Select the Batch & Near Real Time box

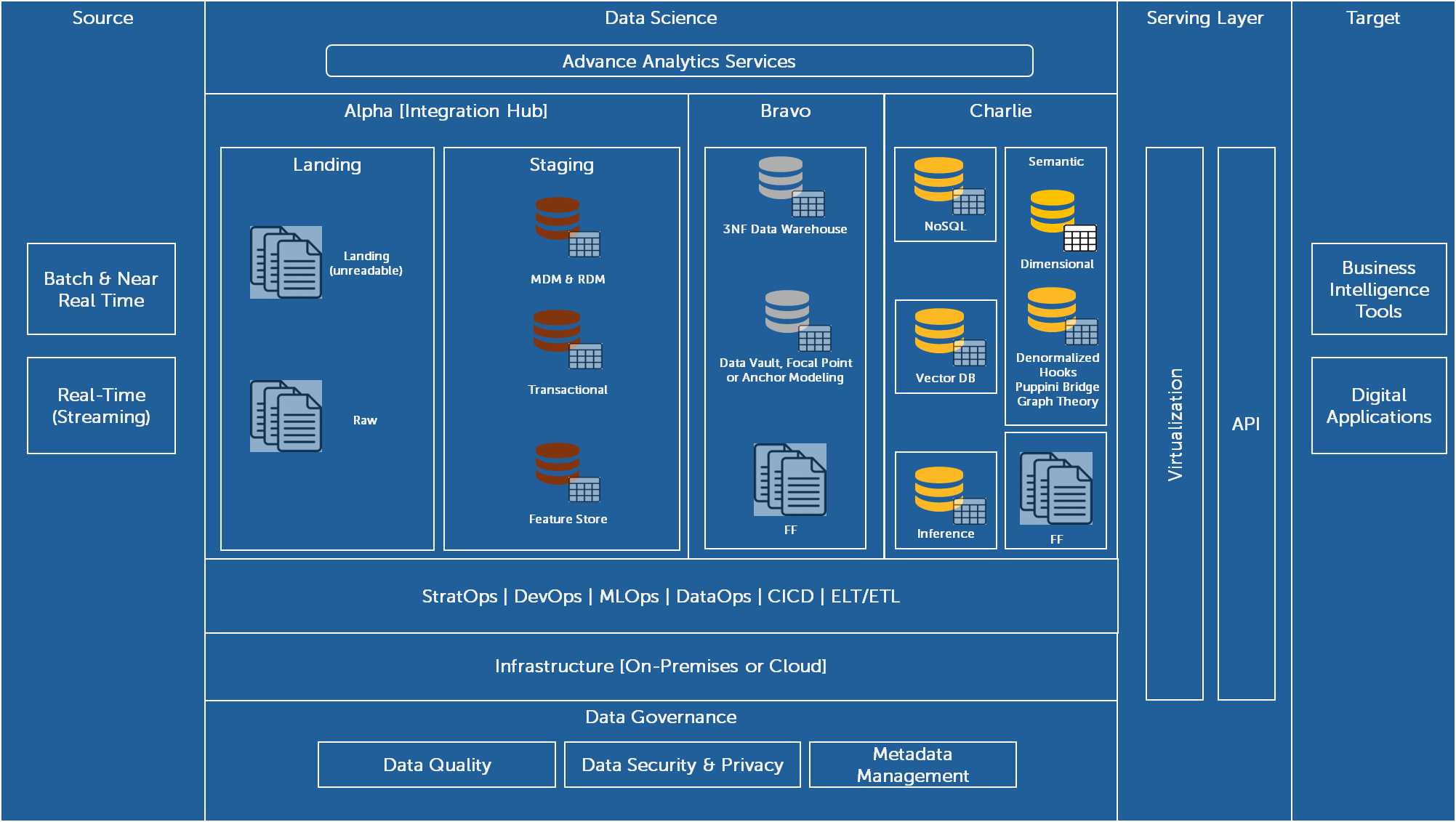pyautogui.click(x=101, y=289)
